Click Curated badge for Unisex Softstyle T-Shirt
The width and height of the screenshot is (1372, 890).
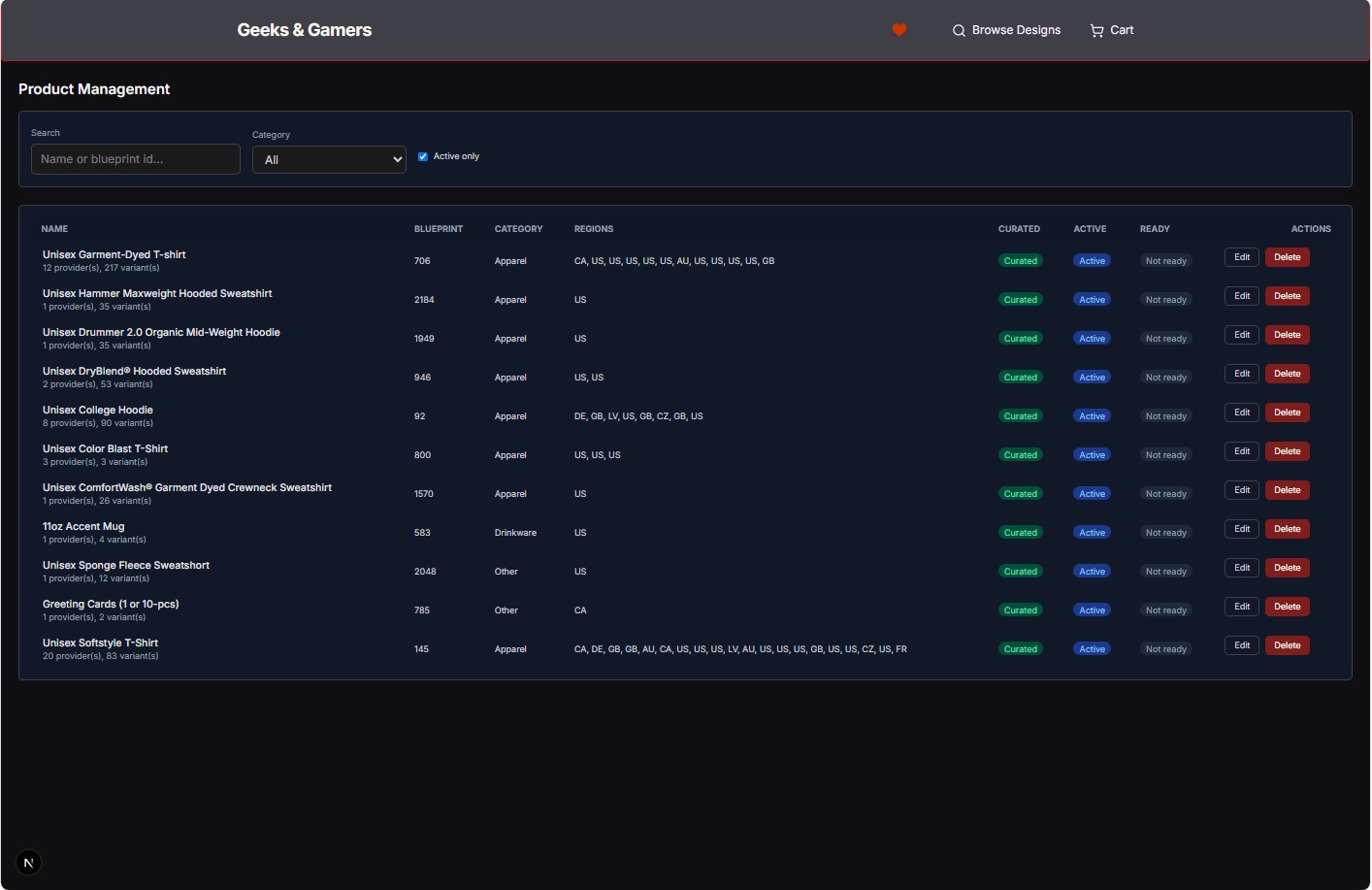1021,649
